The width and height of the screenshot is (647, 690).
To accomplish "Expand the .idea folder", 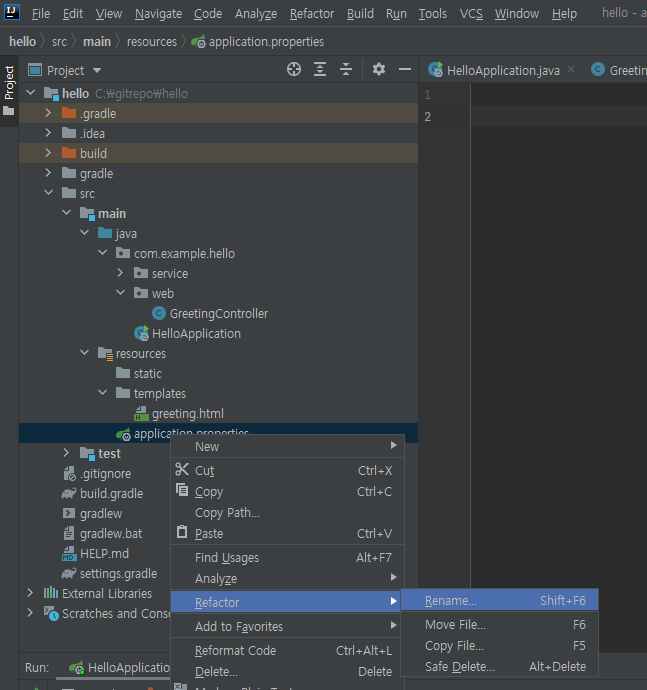I will pyautogui.click(x=48, y=133).
